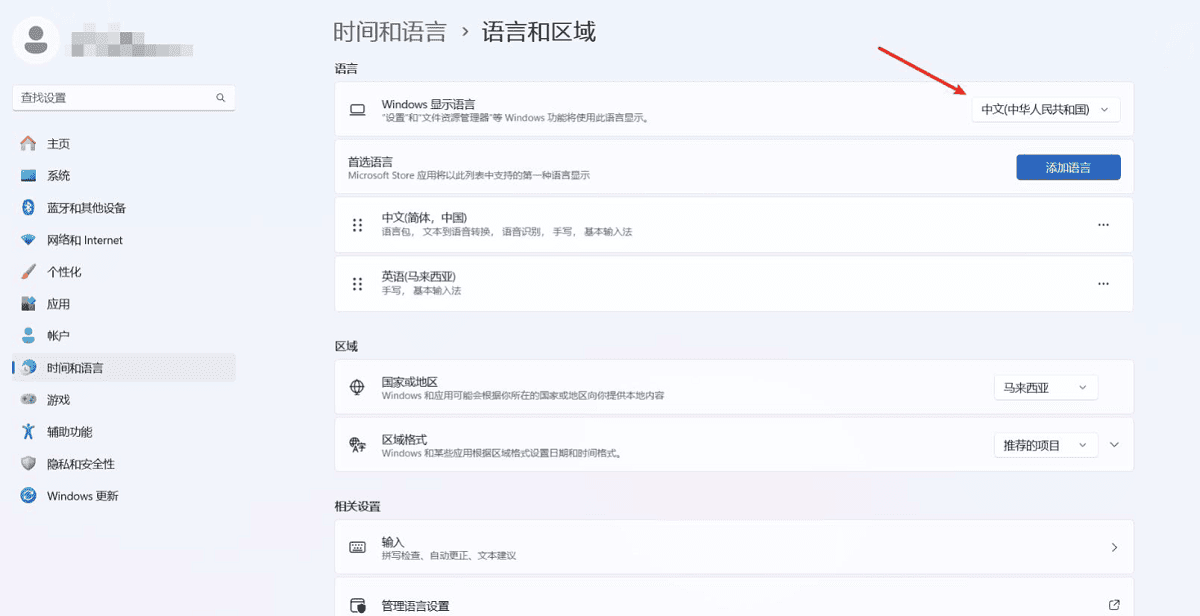1200x616 pixels.
Task: Click the Windows 显示语言 label
Action: 428,104
